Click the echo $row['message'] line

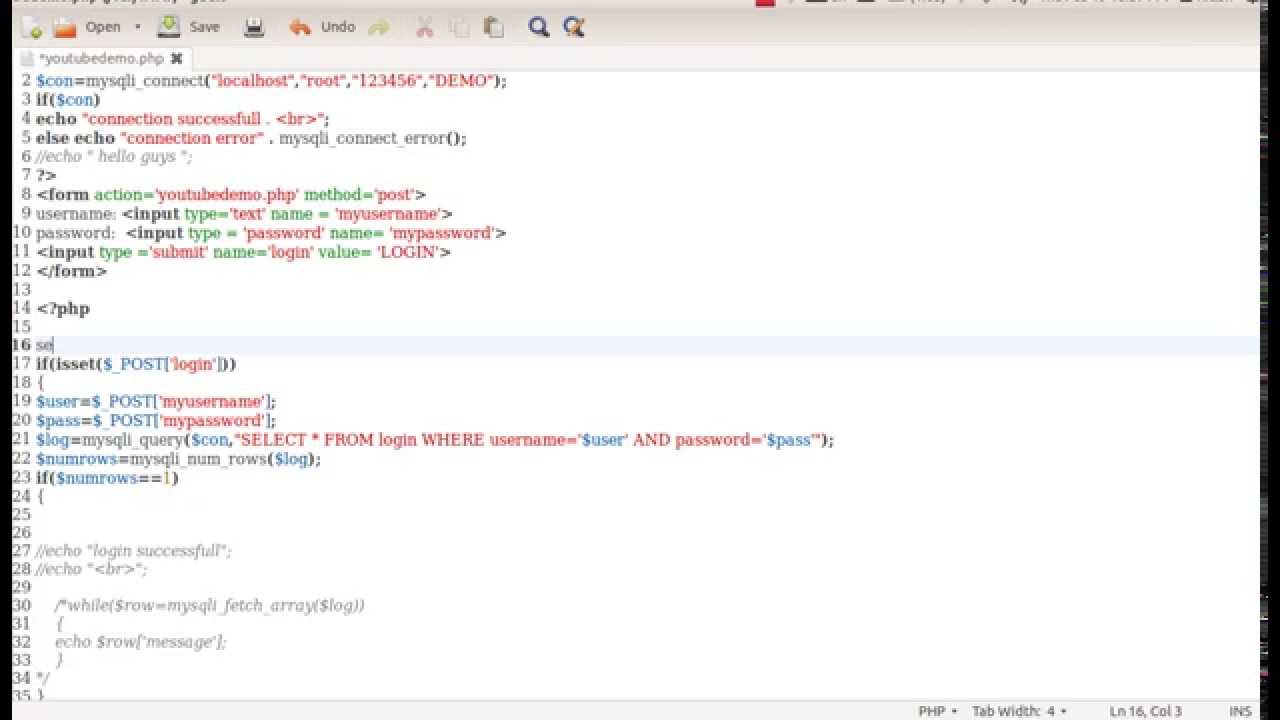pos(140,642)
